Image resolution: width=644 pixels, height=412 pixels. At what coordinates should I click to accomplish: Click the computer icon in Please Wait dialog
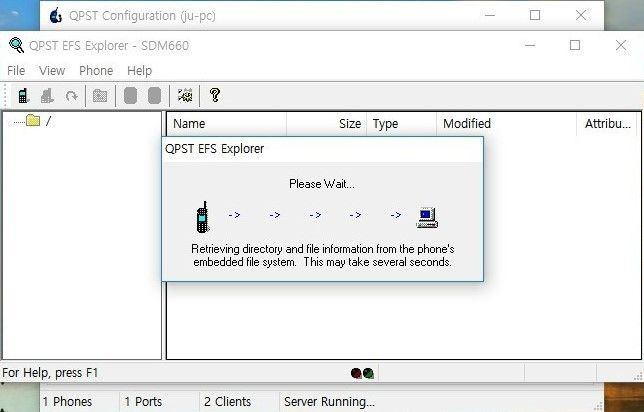427,218
